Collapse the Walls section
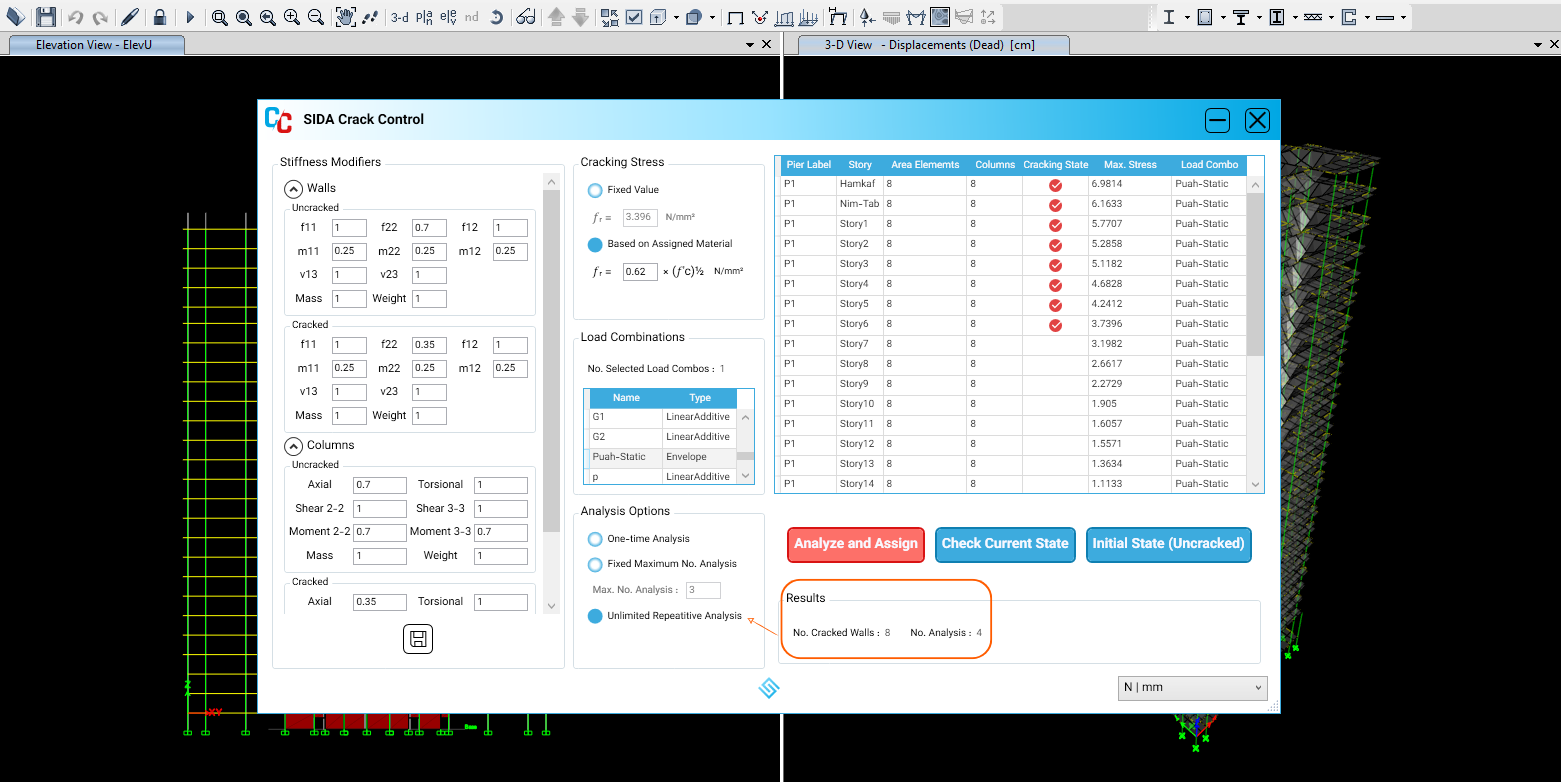Image resolution: width=1561 pixels, height=782 pixels. (x=293, y=188)
